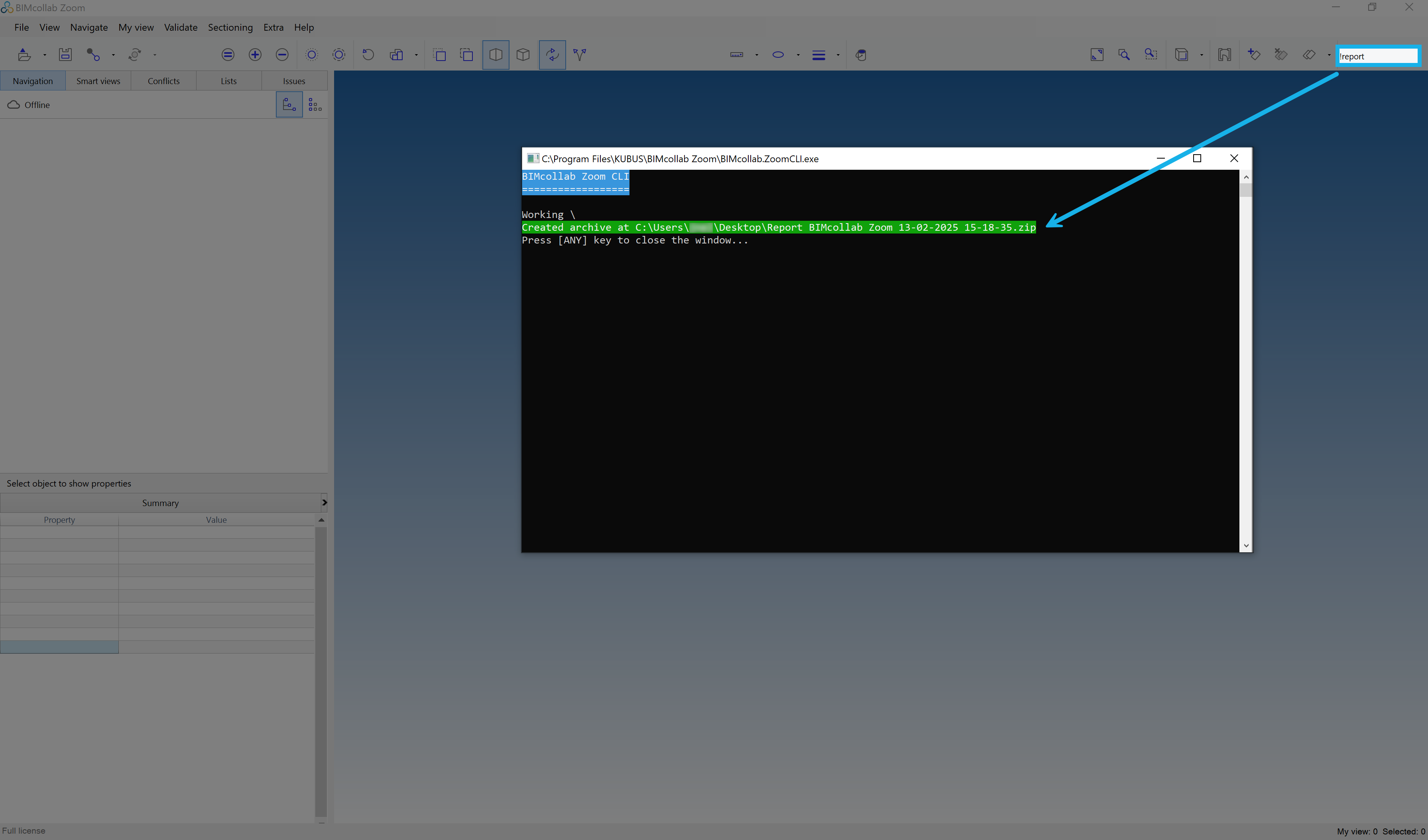Click the three horizontal lines icon

(x=819, y=55)
